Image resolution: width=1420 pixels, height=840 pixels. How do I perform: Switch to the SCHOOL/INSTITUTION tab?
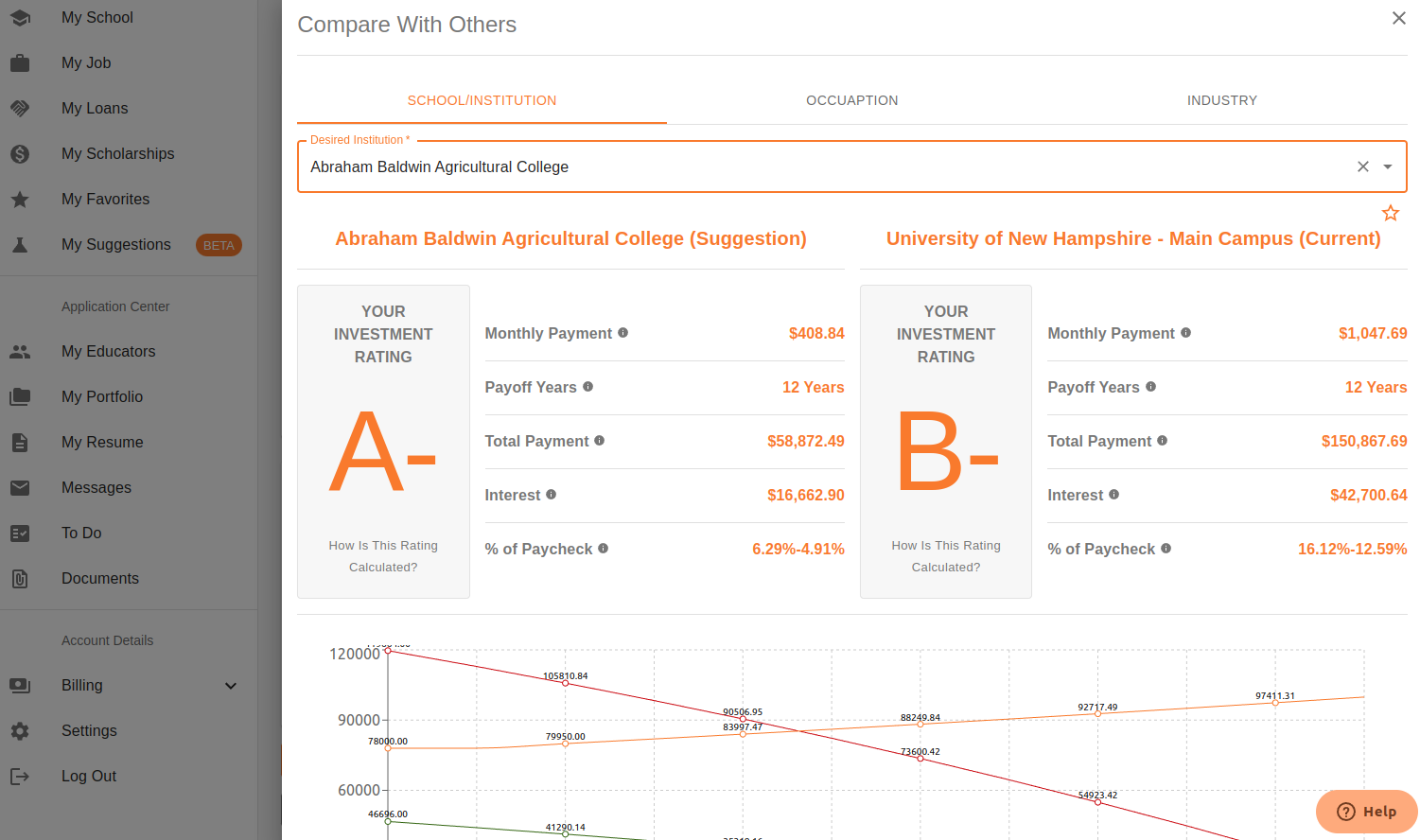click(482, 100)
